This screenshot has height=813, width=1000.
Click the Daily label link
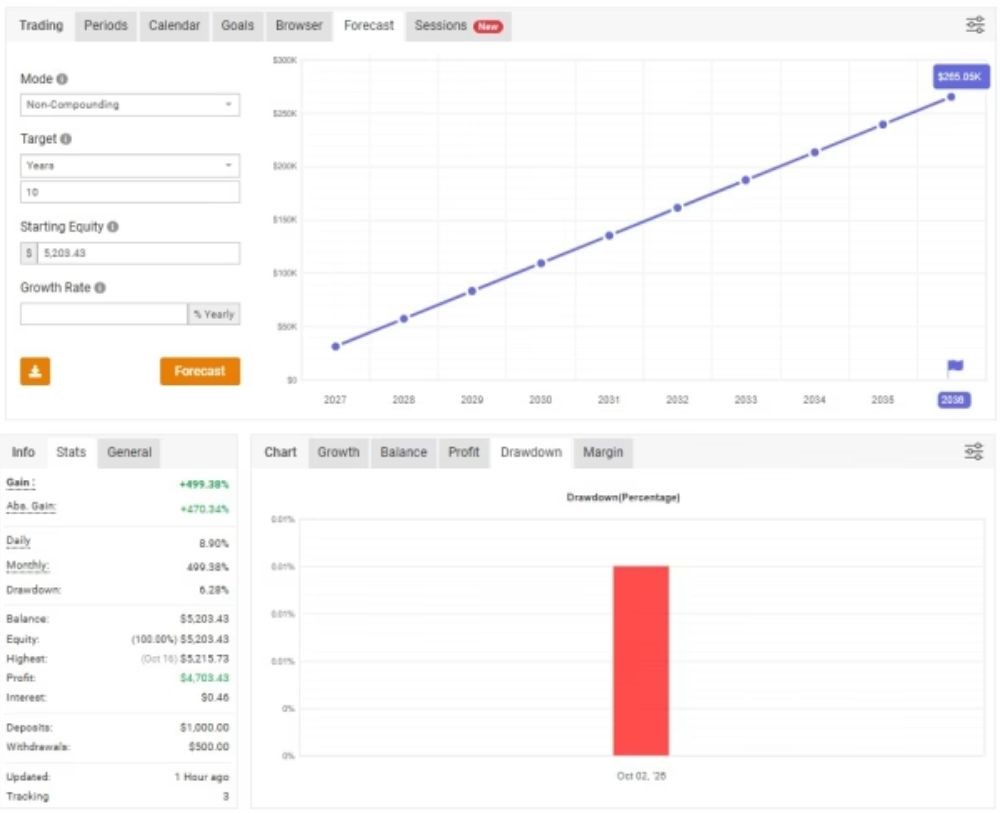point(18,541)
